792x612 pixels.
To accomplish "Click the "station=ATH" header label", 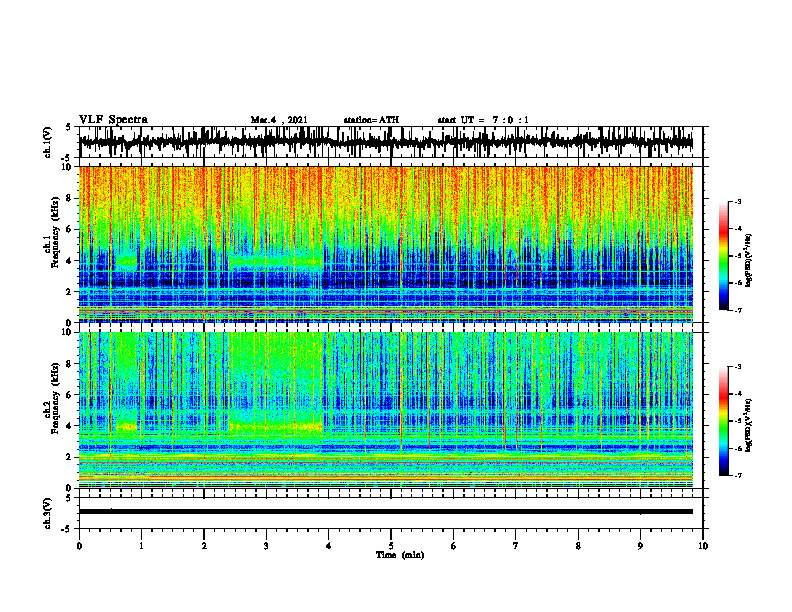I will tap(371, 120).
